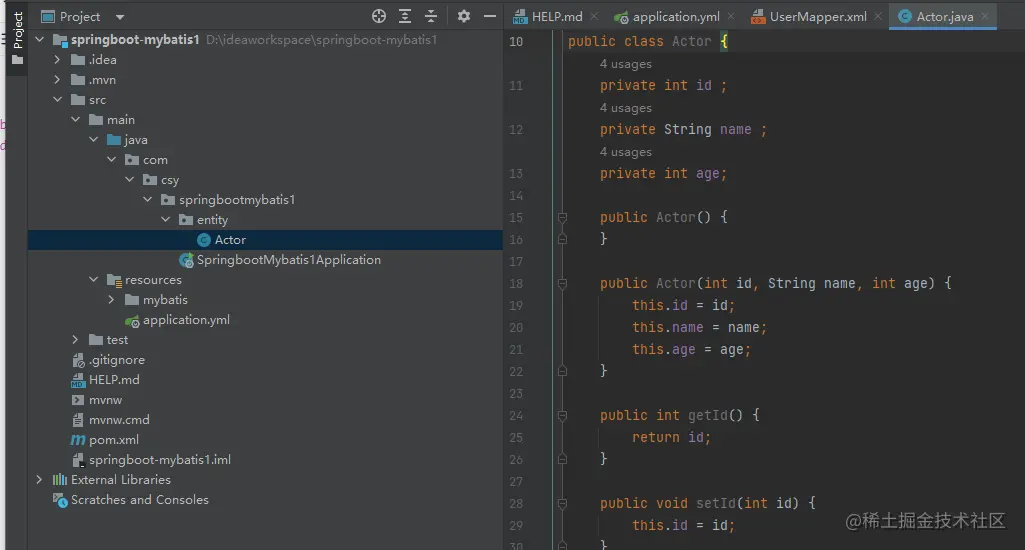Collapse the com package
1025x550 pixels.
112,160
